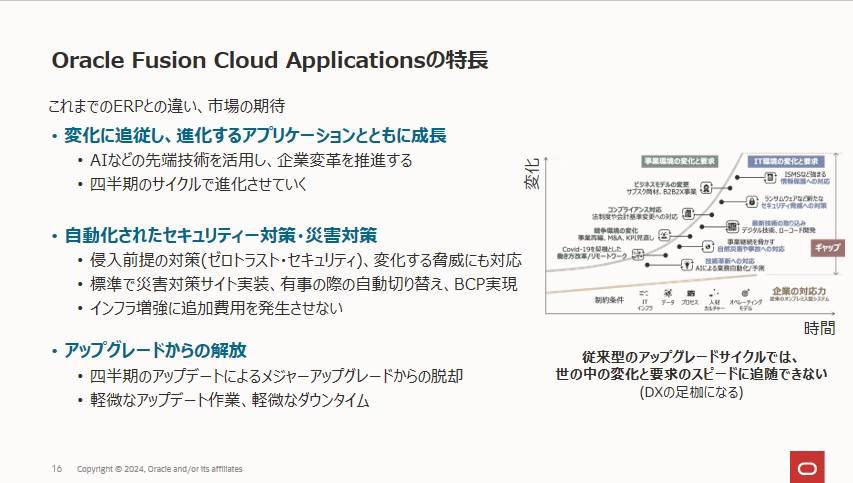Click the icon beside Covid-19 リモートワーク label
853x483 pixels.
click(638, 254)
